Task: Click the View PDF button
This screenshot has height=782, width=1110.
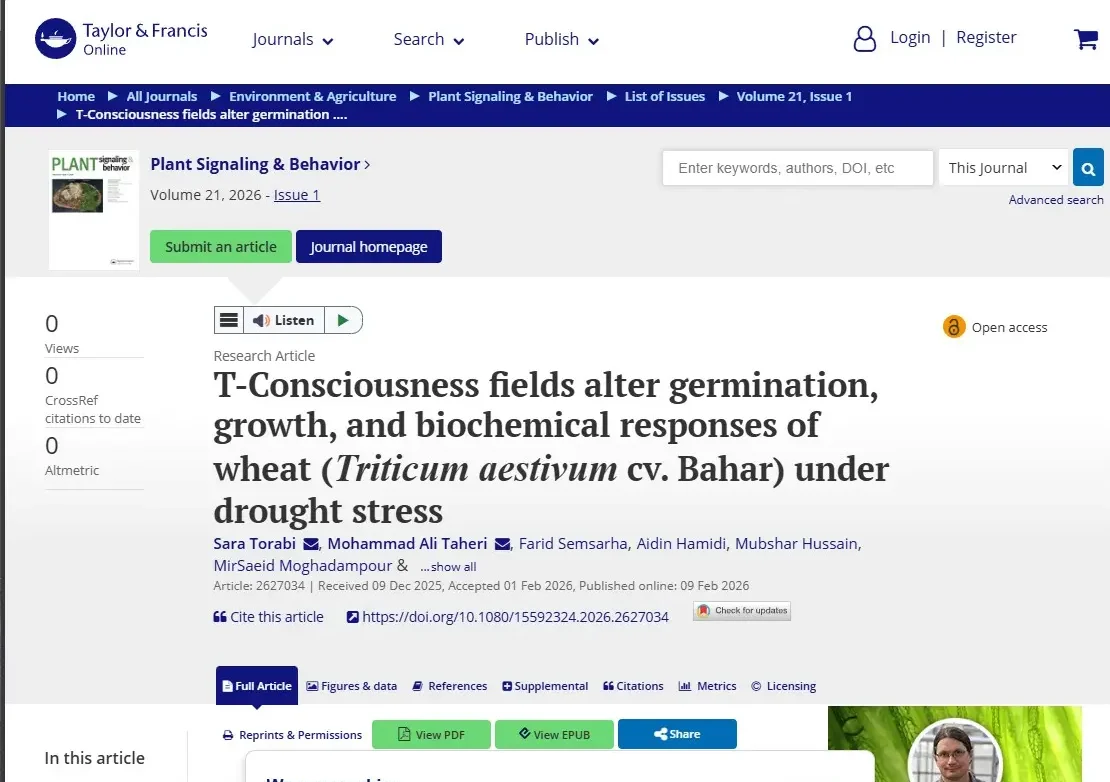Action: (431, 735)
